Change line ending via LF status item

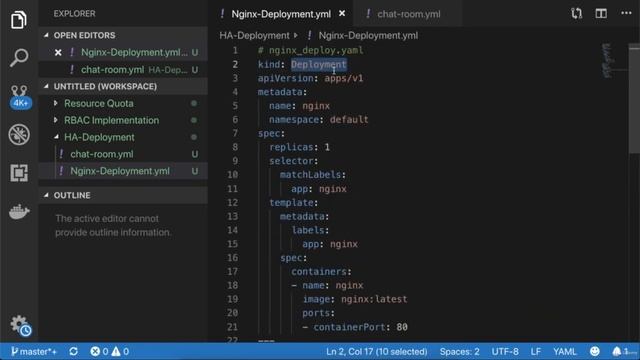pyautogui.click(x=536, y=351)
